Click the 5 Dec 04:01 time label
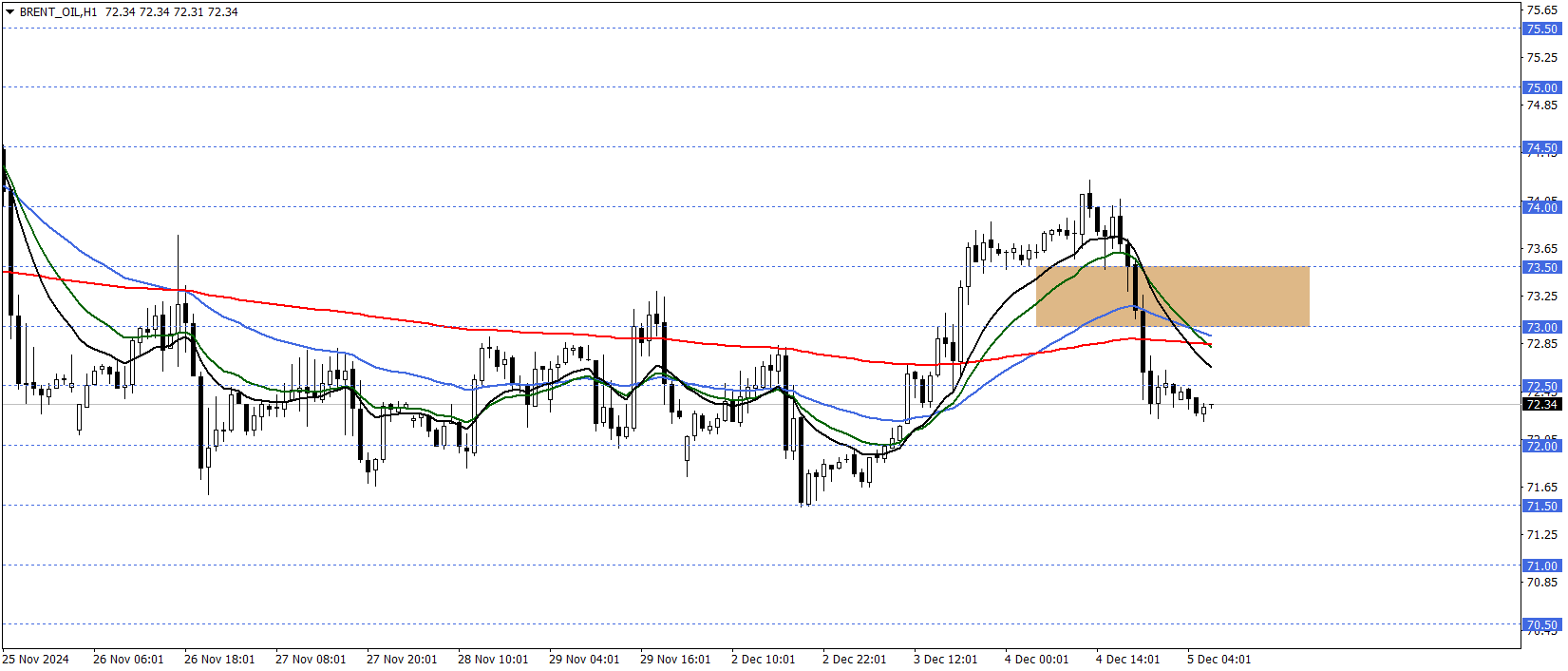This screenshot has height=671, width=1568. (1219, 660)
